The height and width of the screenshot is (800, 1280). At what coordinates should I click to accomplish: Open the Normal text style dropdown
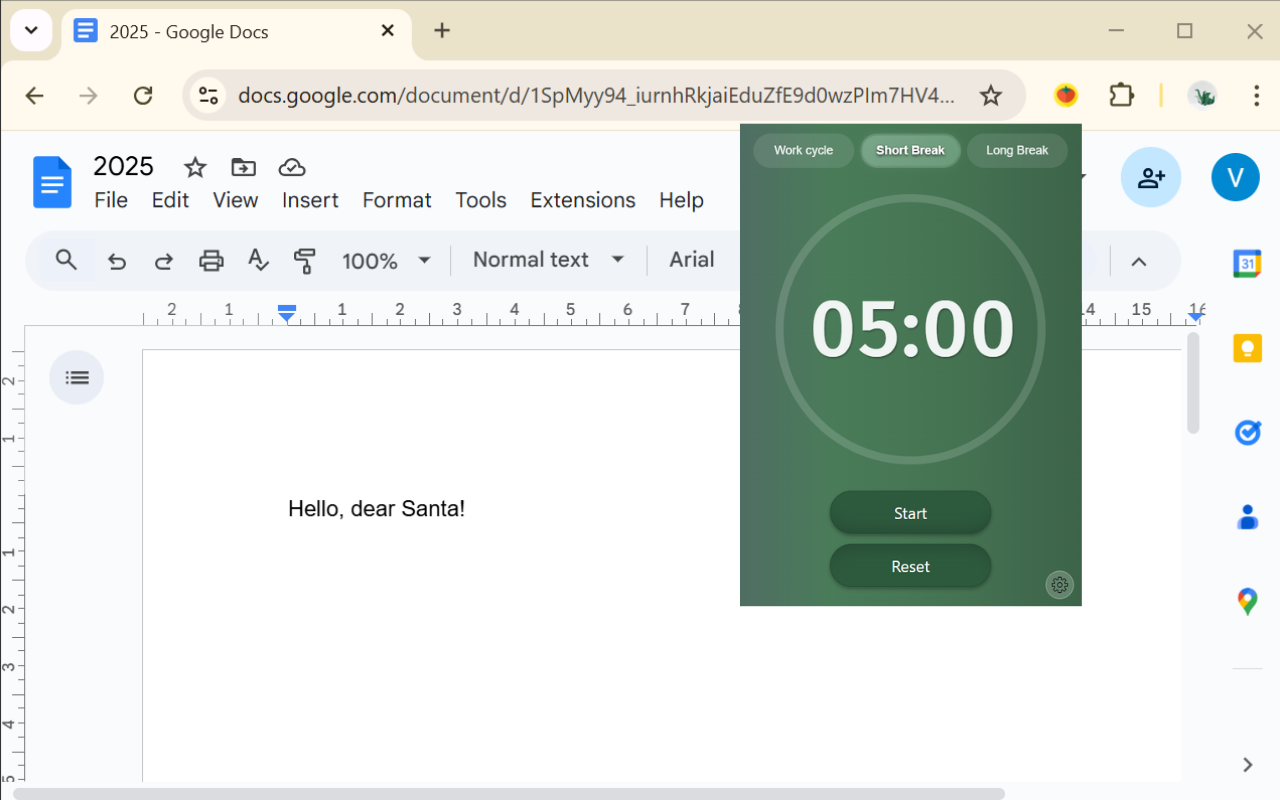click(548, 260)
